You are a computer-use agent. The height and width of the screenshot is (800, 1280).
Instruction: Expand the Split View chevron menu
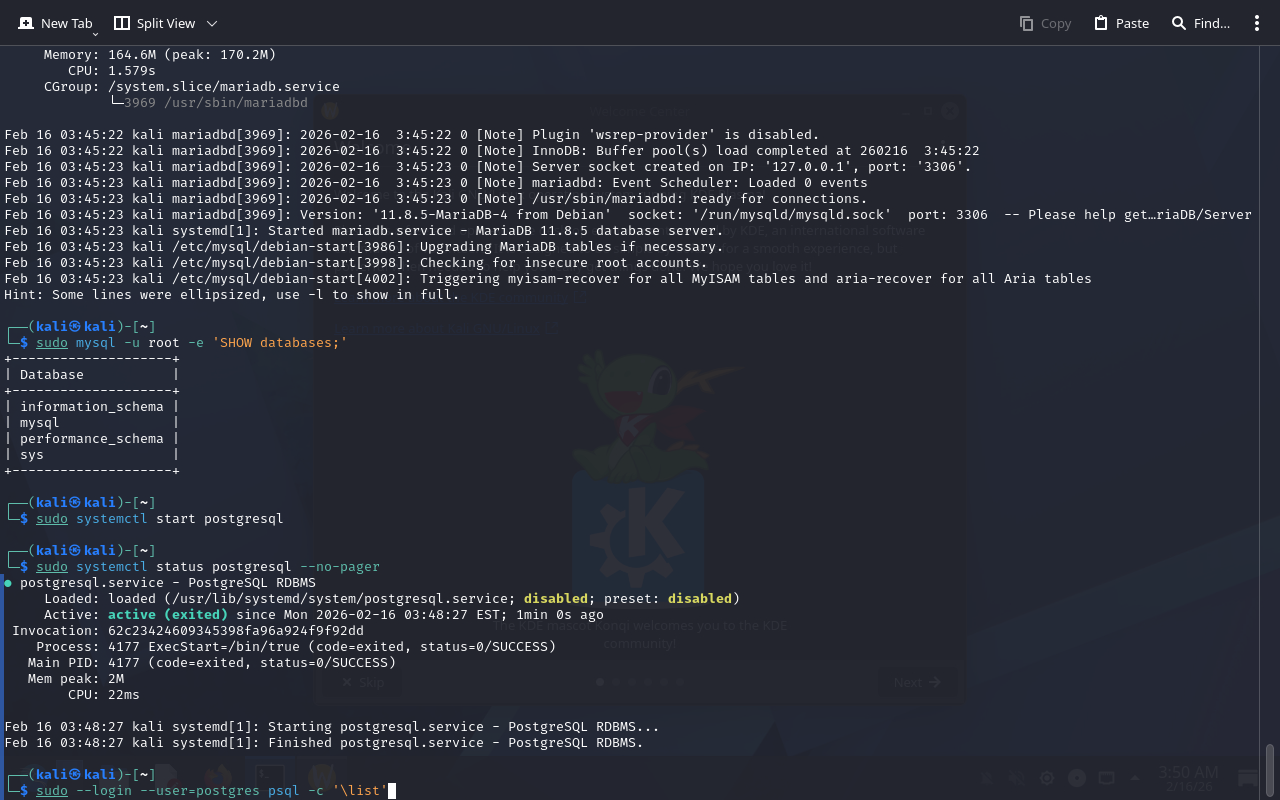(x=211, y=23)
